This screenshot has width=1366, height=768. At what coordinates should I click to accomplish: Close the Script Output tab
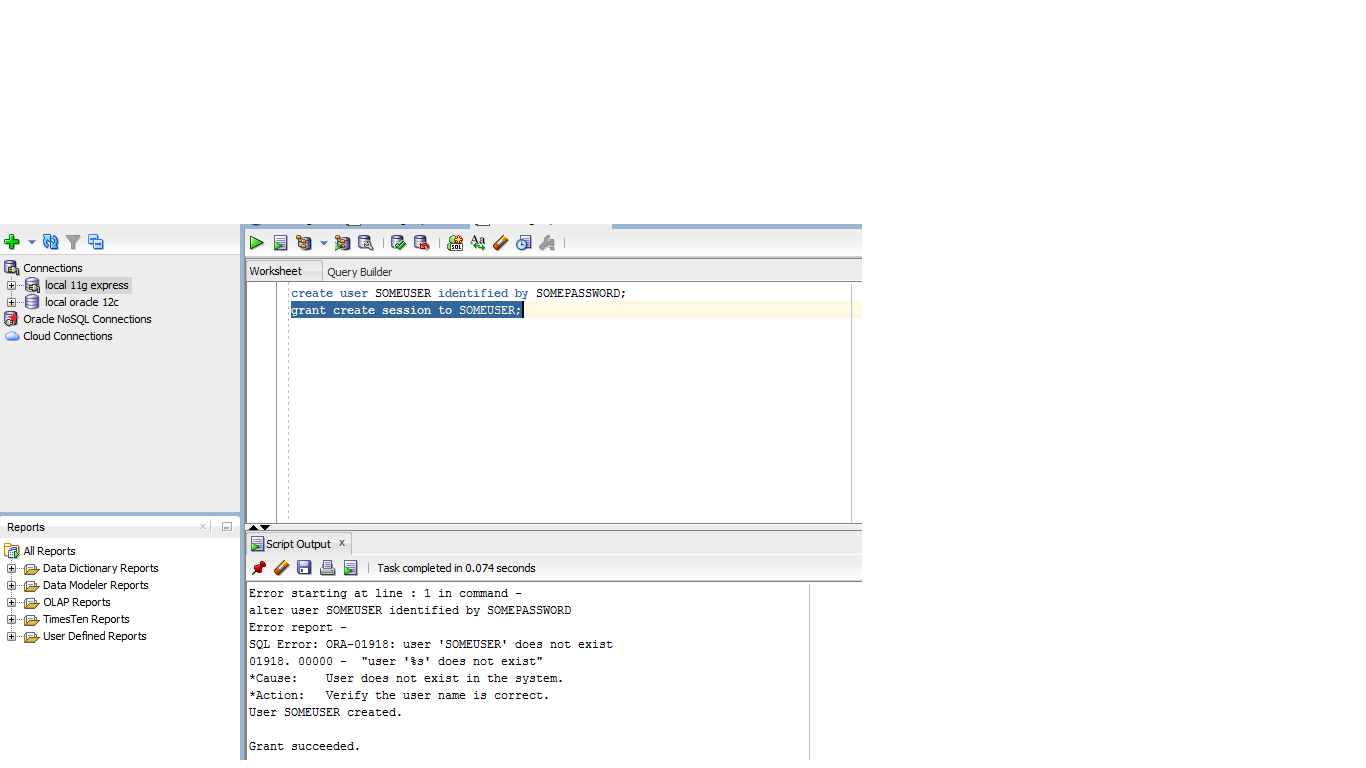(x=341, y=543)
